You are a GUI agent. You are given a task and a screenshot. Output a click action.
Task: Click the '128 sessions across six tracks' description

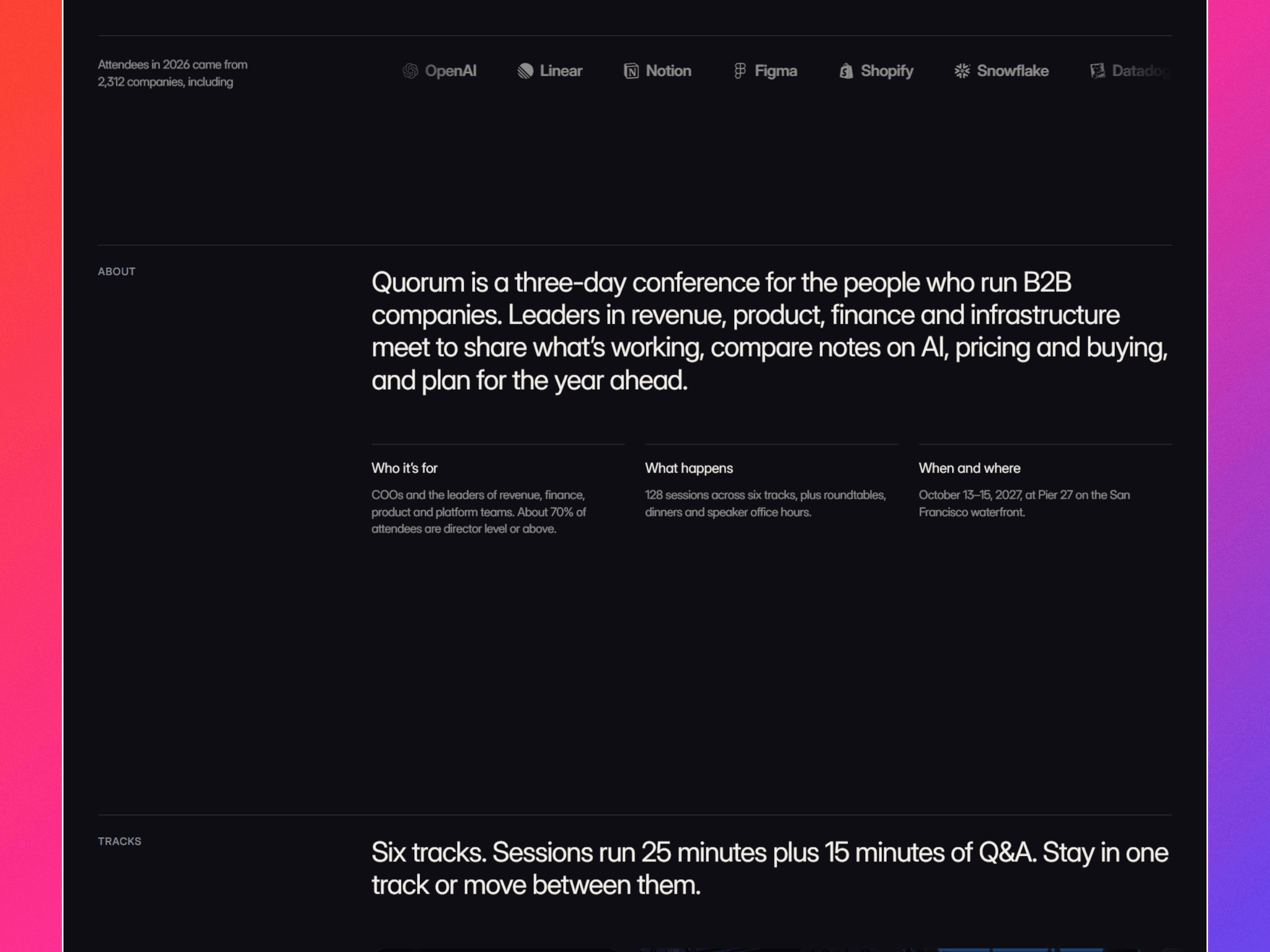click(x=765, y=503)
